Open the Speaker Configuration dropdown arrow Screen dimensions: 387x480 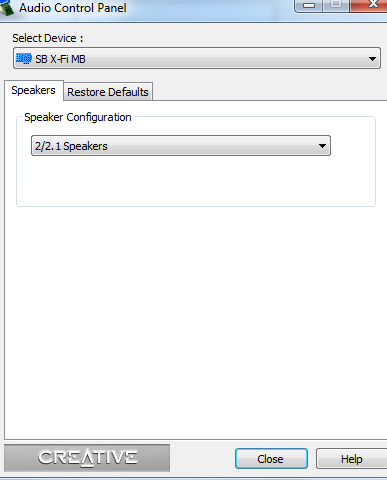click(322, 146)
